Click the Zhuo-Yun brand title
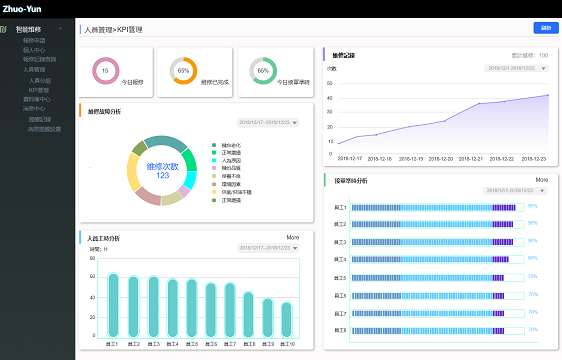 (x=22, y=9)
